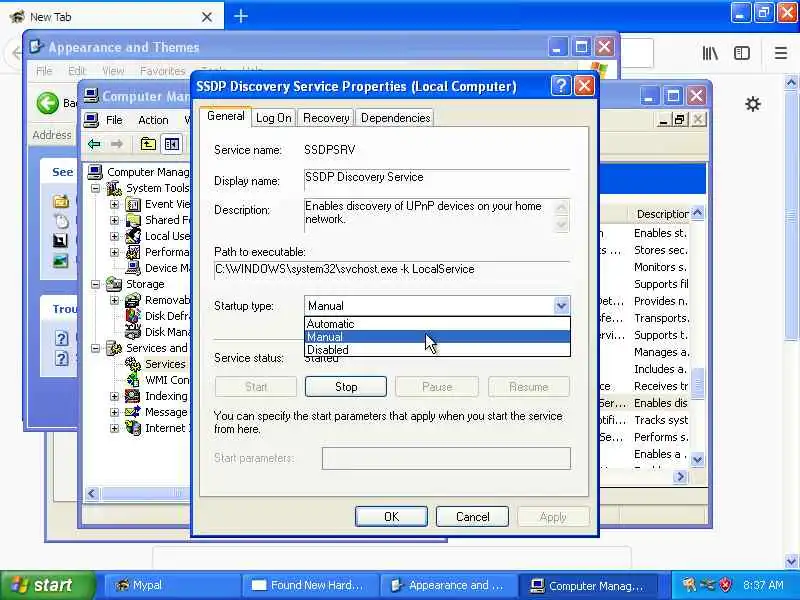This screenshot has height=600, width=800.
Task: Expand the Internet Information Services node
Action: [114, 428]
